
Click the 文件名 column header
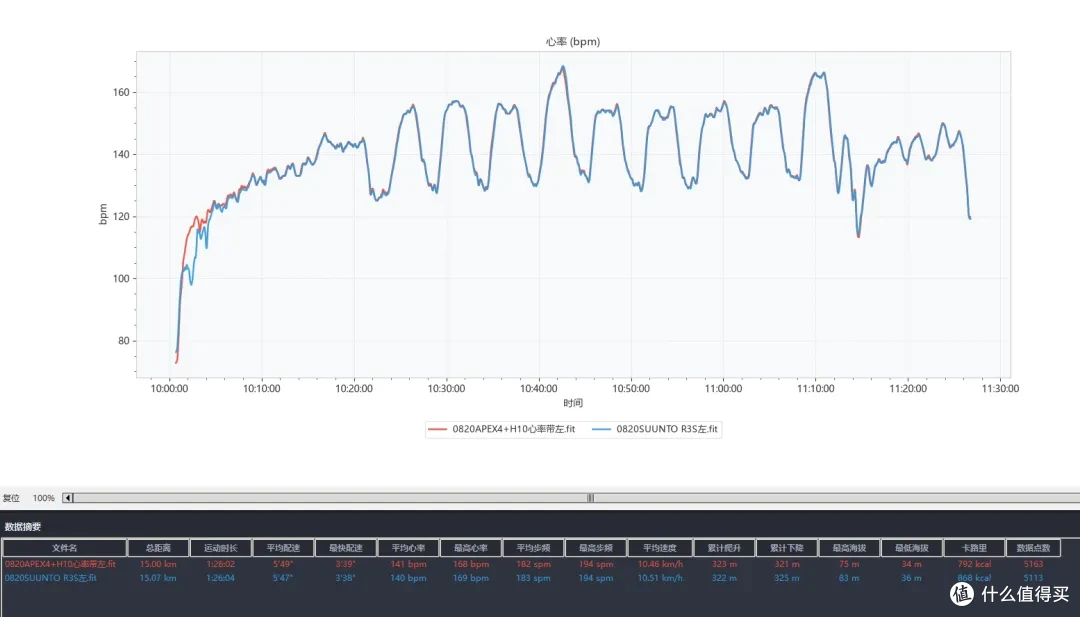pos(65,548)
